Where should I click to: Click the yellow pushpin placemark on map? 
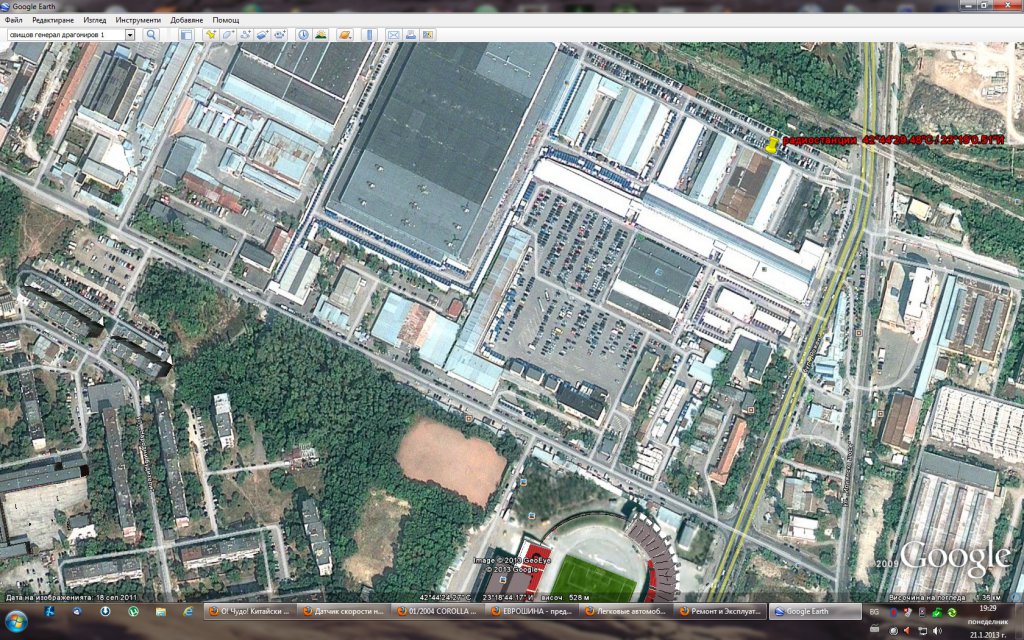coord(772,144)
